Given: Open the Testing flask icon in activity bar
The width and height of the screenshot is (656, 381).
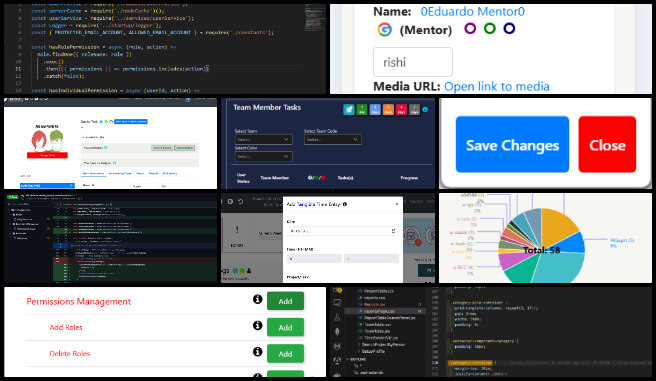Looking at the screenshot, I should [x=337, y=317].
